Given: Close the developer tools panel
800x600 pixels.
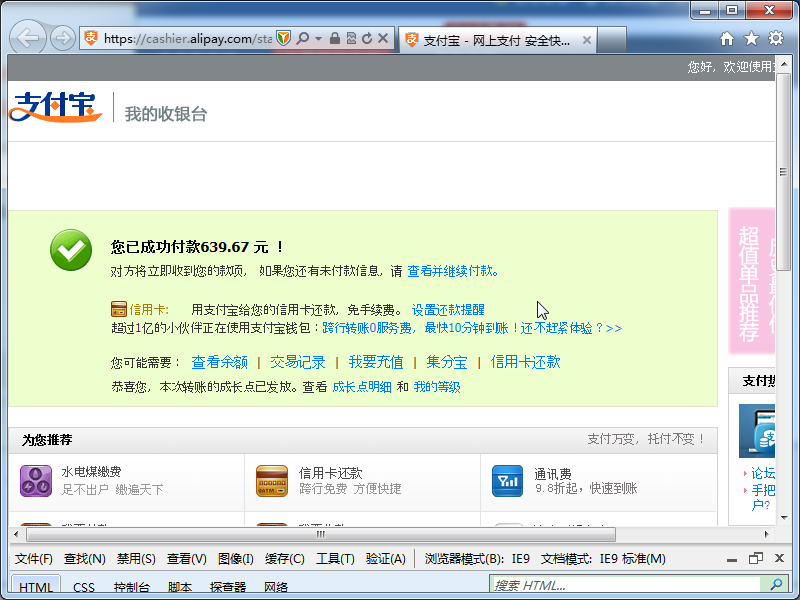Looking at the screenshot, I should (779, 558).
